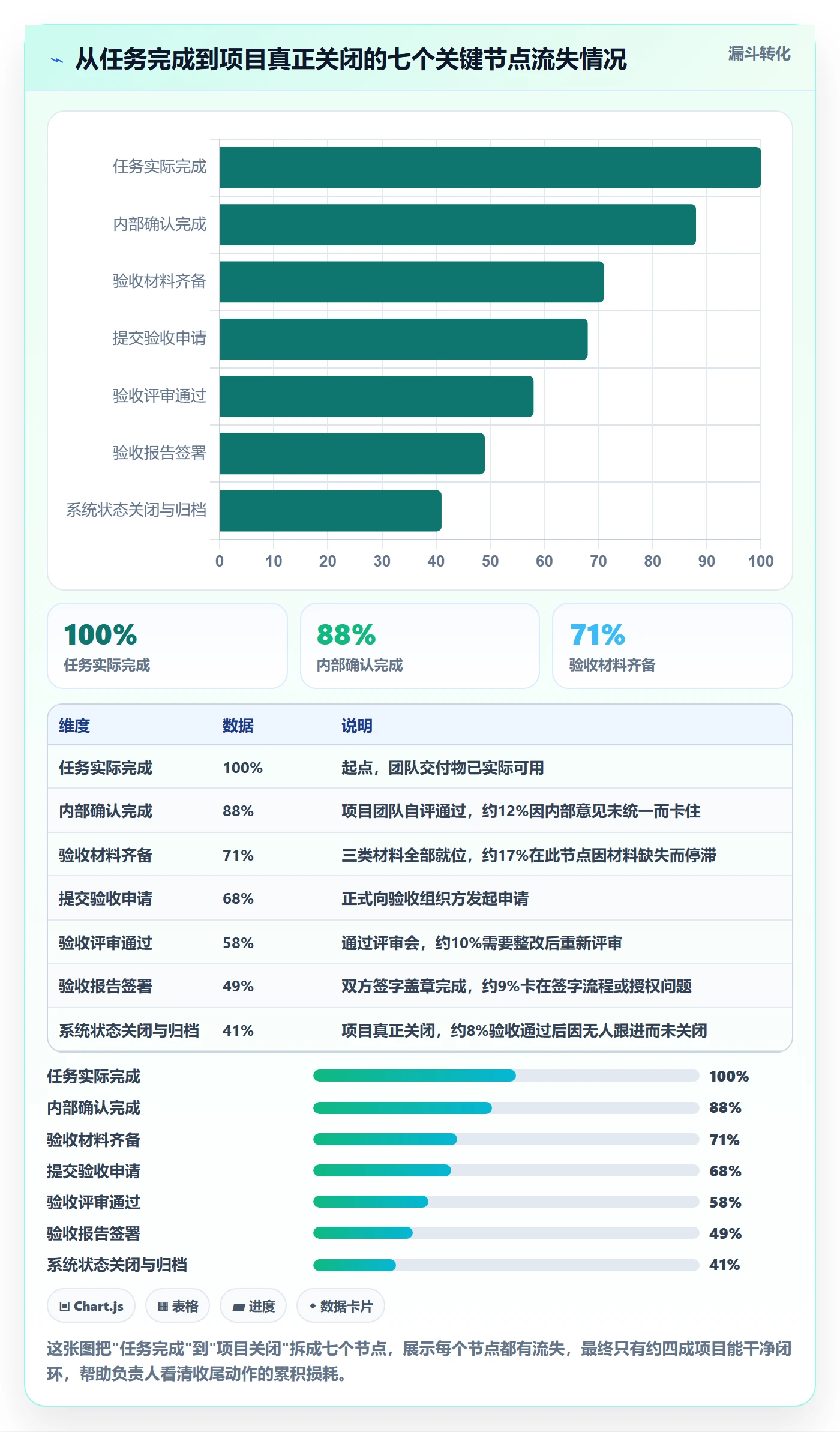This screenshot has height=1432, width=840.
Task: Click the 系统状态关闭与归档 progress bar
Action: 506,1265
